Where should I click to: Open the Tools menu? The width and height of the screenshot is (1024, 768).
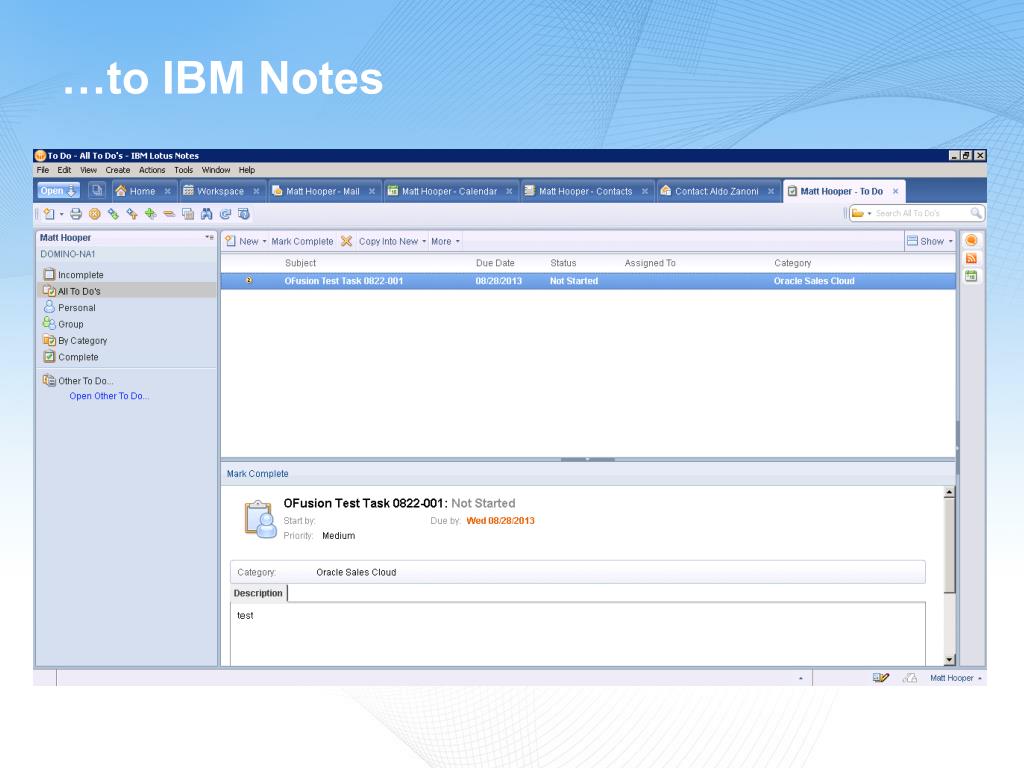[184, 170]
